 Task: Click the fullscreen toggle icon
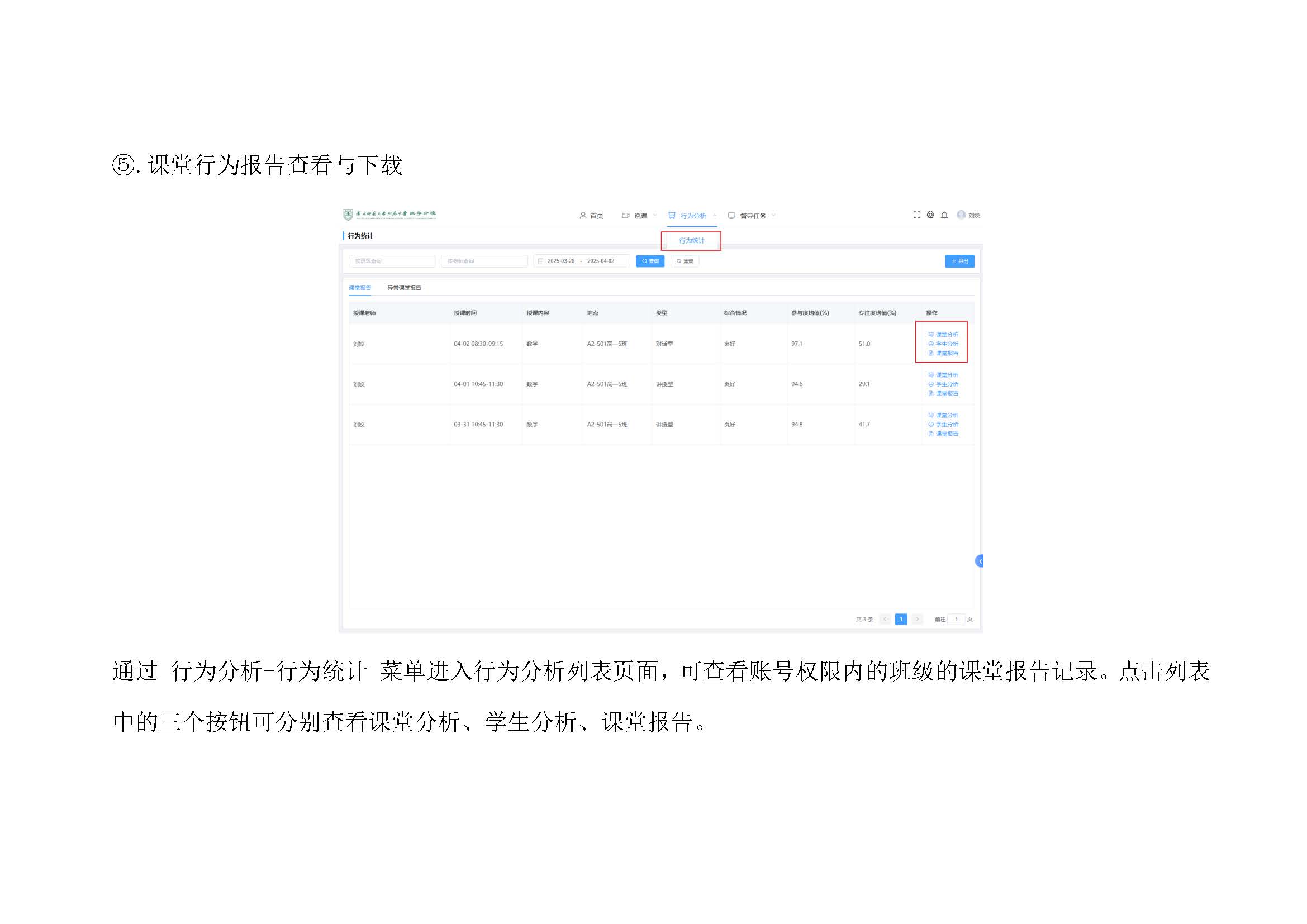(916, 215)
